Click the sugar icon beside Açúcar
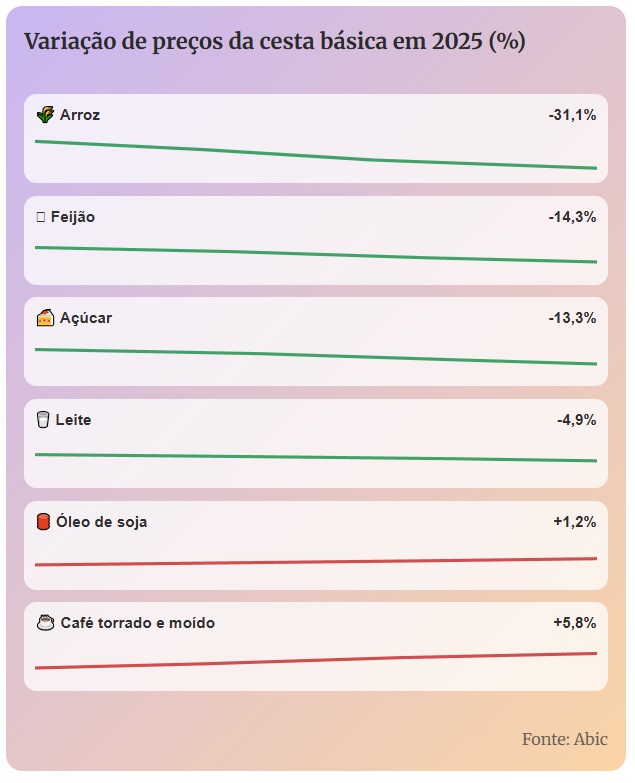Viewport: 635px width, 783px height. 44,318
